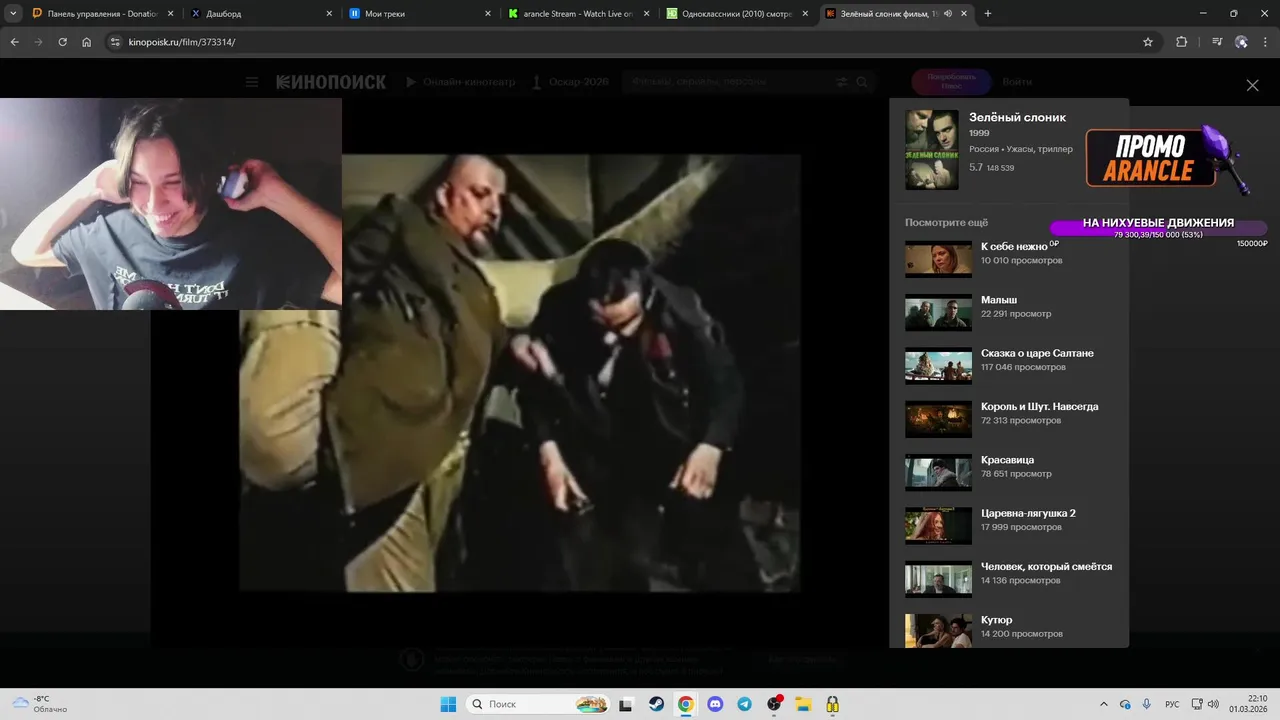
Task: Mute the Зелёный слоник tab audio icon
Action: click(x=948, y=14)
